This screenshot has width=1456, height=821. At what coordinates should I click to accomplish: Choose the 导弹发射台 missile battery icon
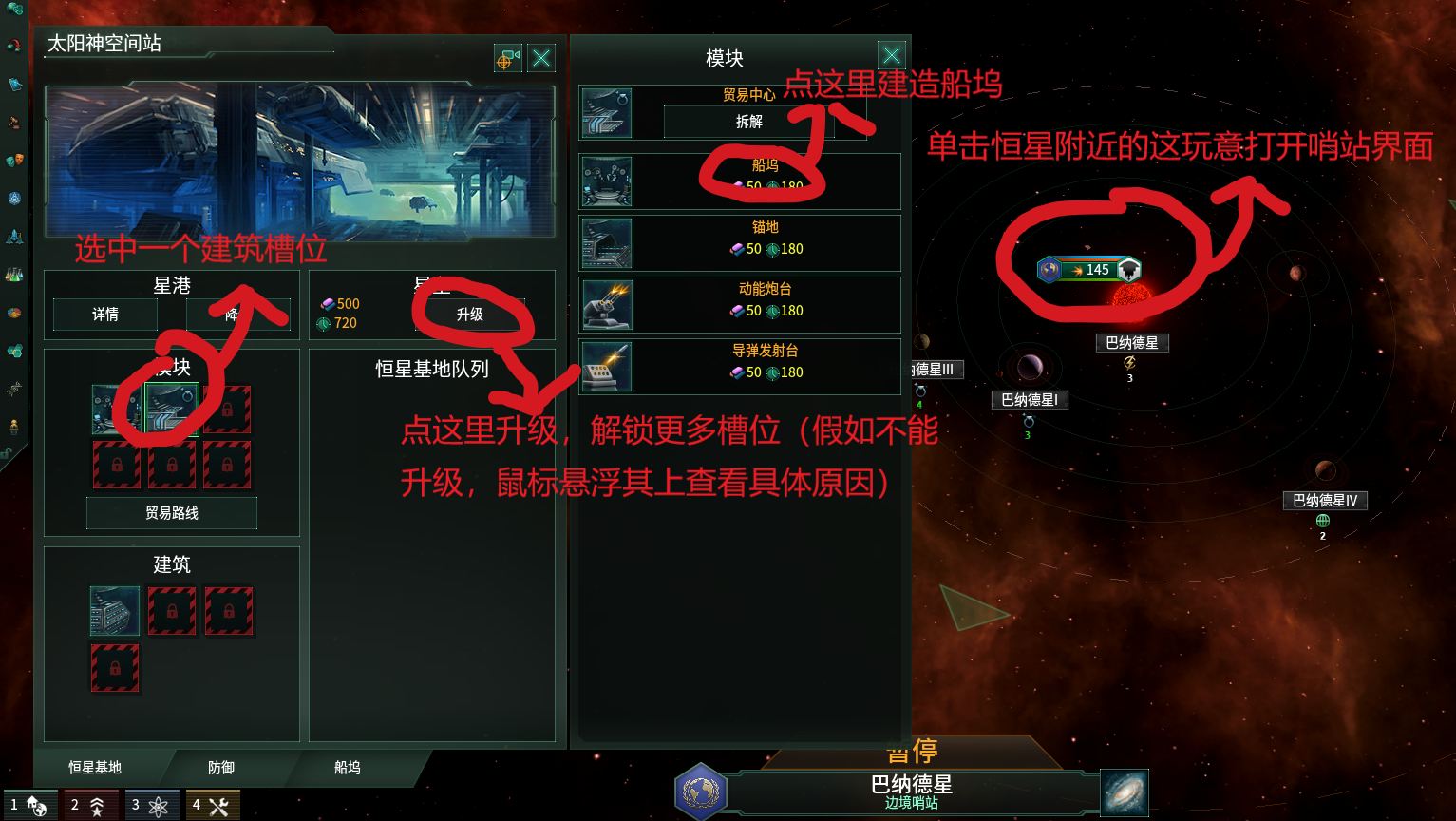607,367
